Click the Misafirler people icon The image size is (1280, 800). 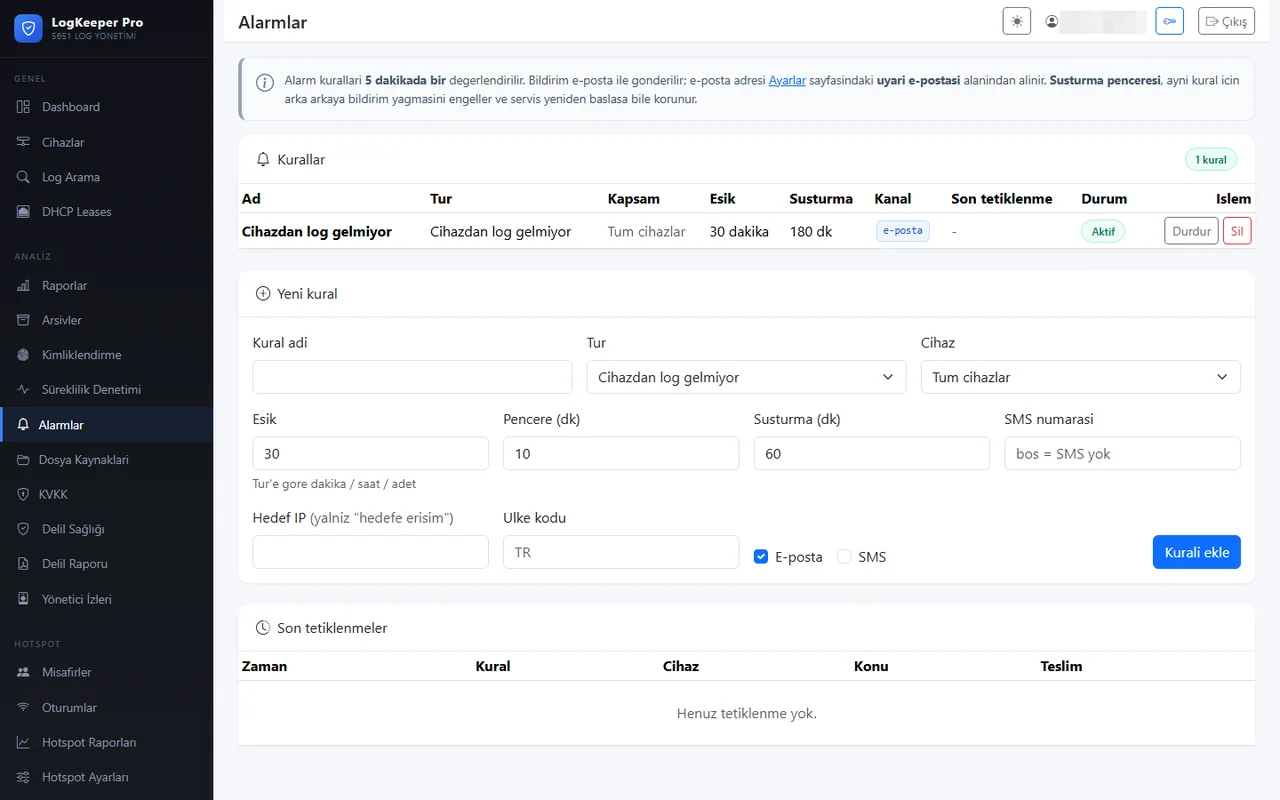23,673
